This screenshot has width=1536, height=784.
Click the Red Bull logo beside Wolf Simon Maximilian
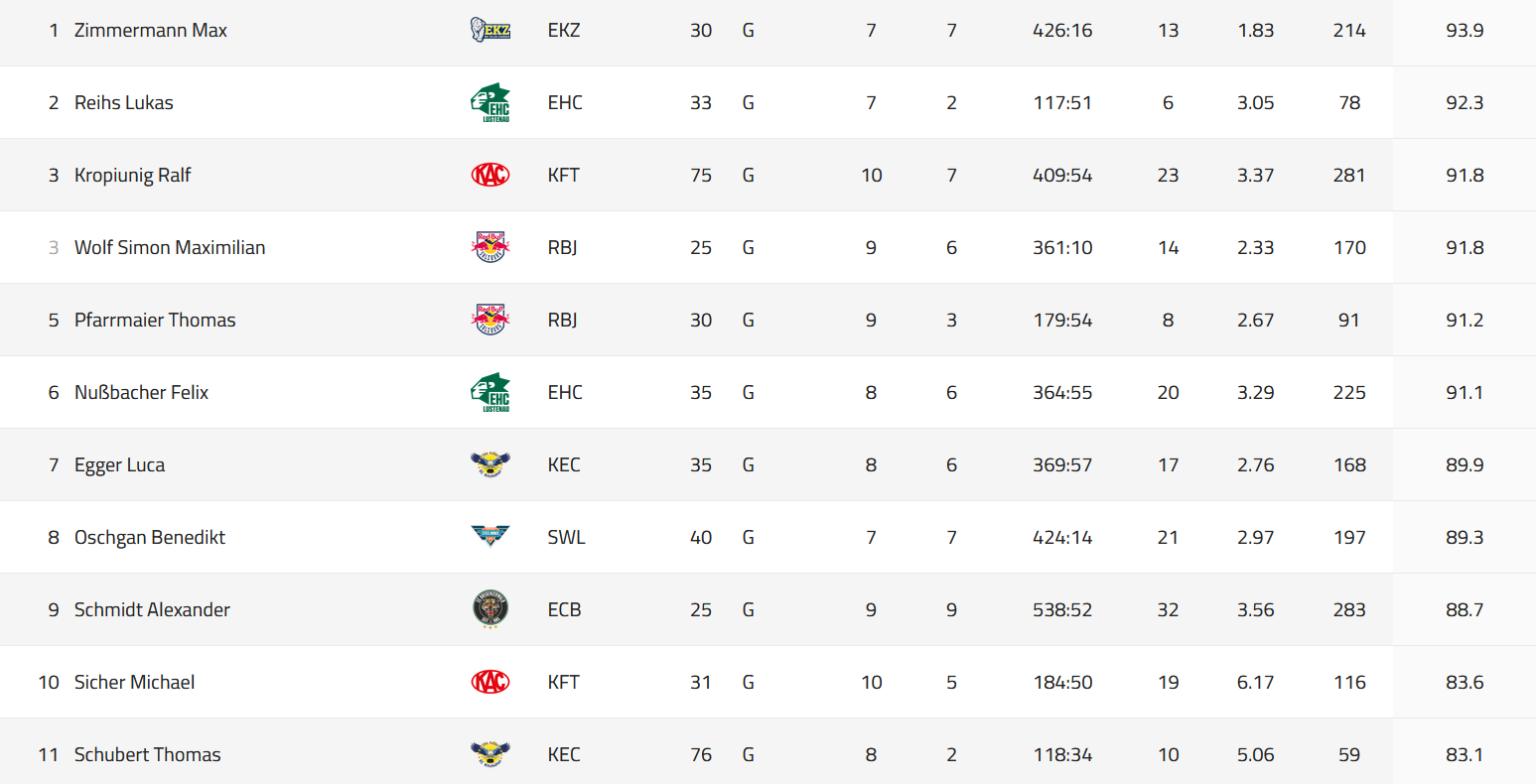point(489,247)
